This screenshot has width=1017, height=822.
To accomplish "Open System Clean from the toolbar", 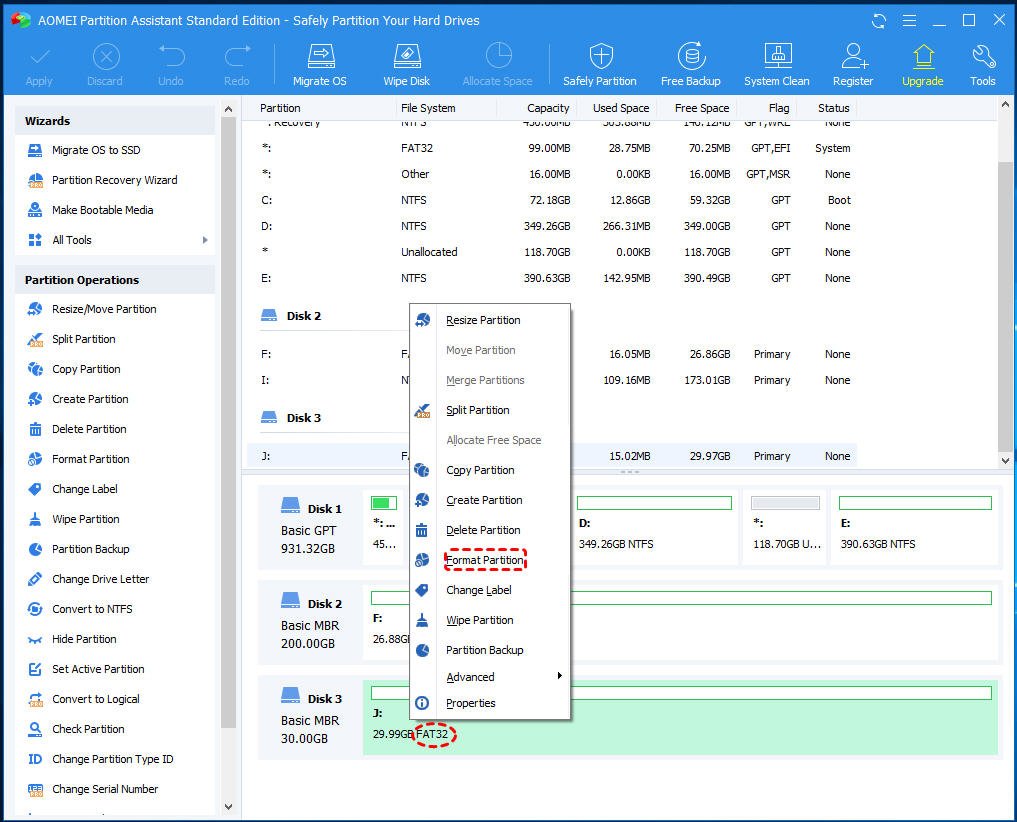I will [x=777, y=65].
